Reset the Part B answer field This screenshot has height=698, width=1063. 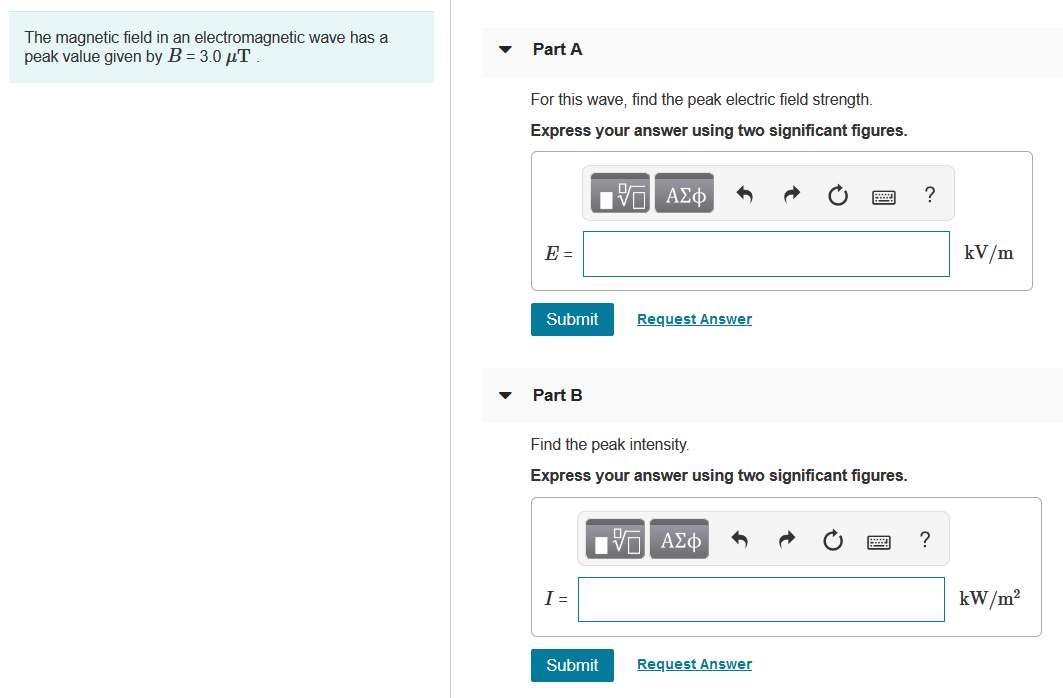coord(833,540)
